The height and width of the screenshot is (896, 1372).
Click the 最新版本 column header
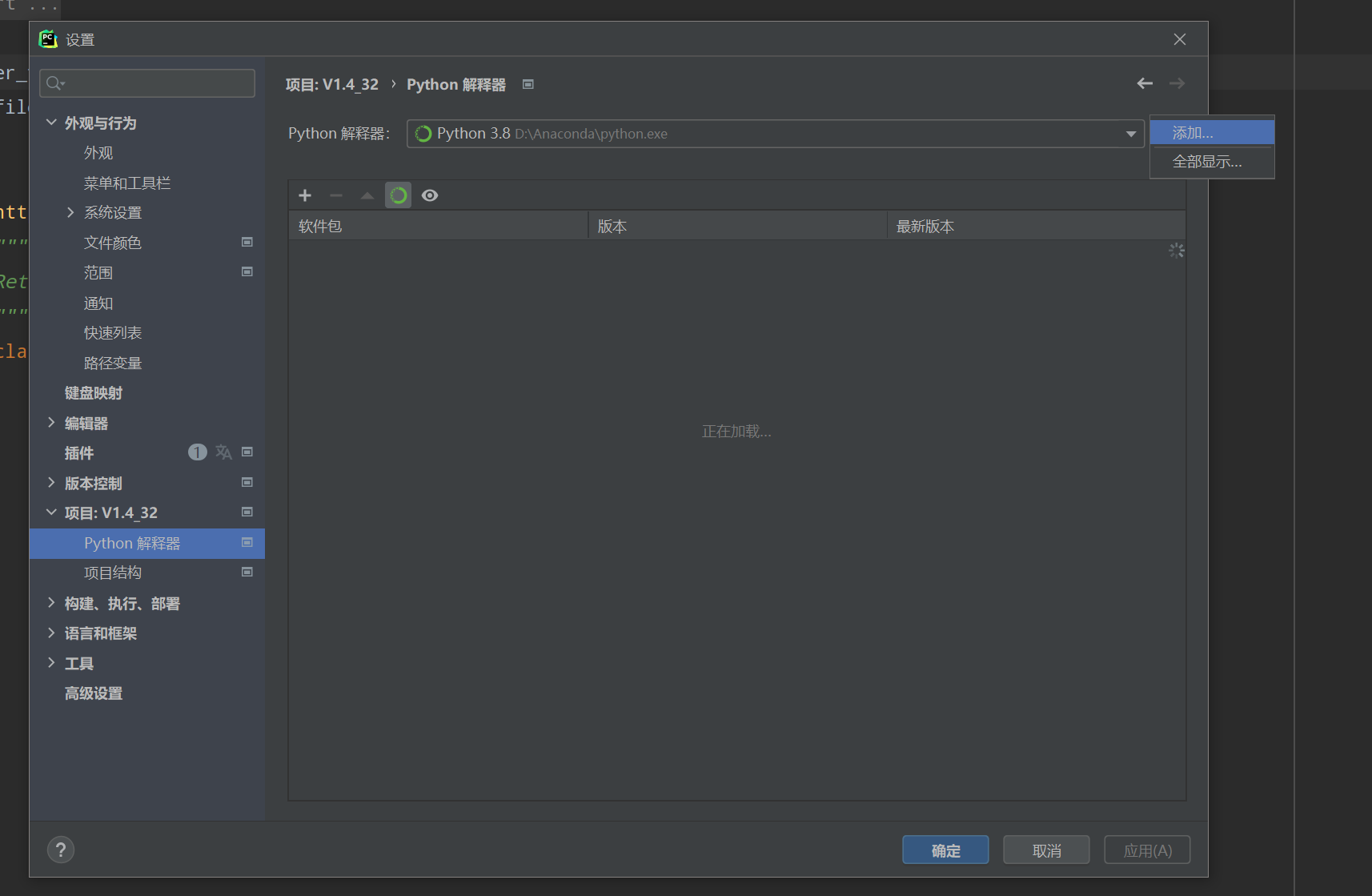pos(1036,226)
